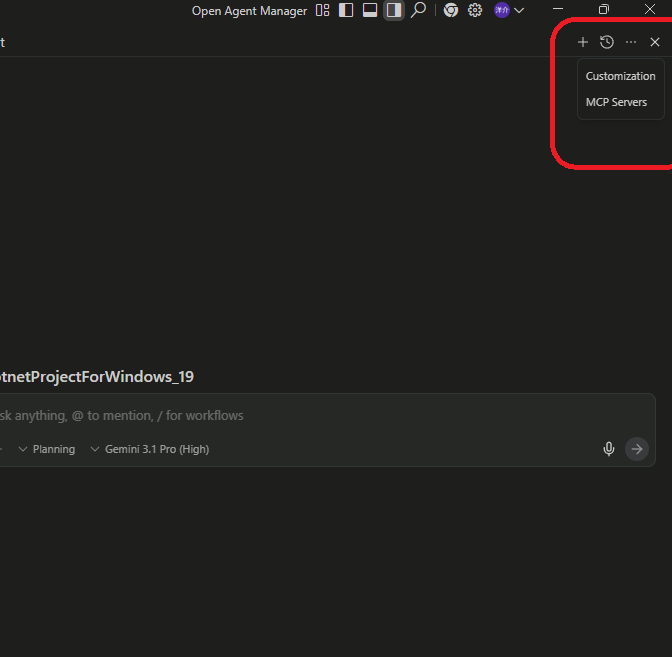
Task: Choose MCP Servers menu entry
Action: coord(616,102)
